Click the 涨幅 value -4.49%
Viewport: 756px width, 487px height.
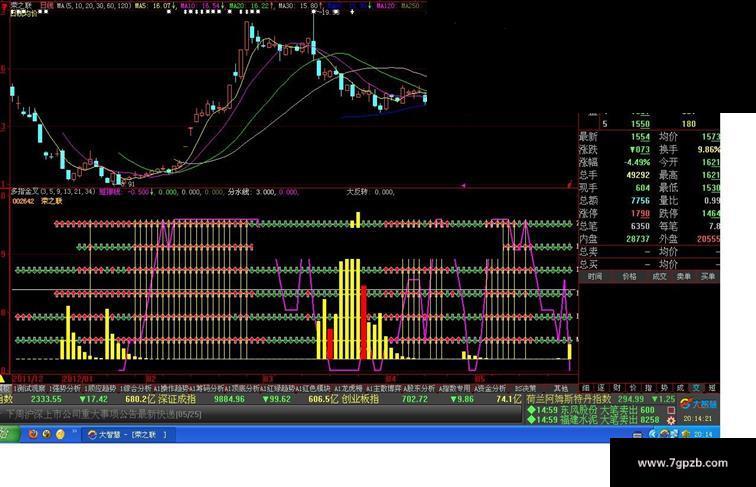point(637,162)
